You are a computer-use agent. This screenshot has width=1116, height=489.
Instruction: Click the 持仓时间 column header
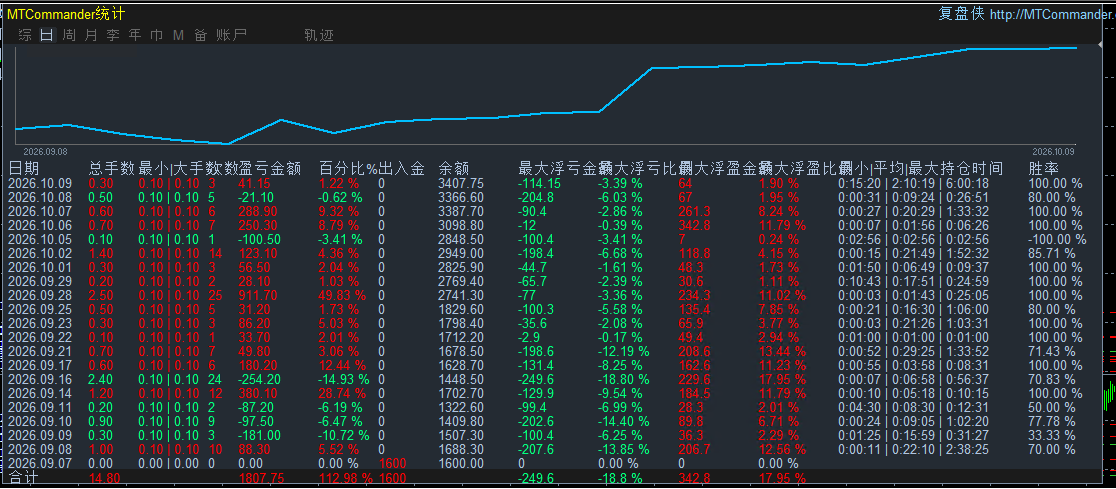972,169
